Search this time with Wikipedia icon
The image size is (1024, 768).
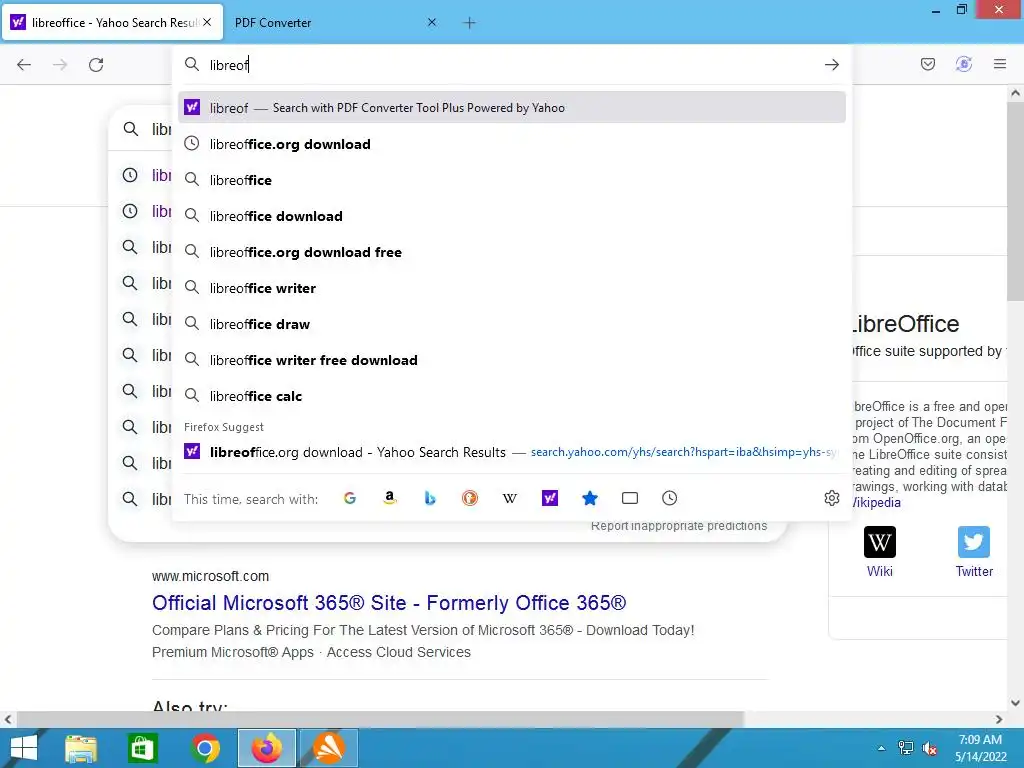point(509,498)
